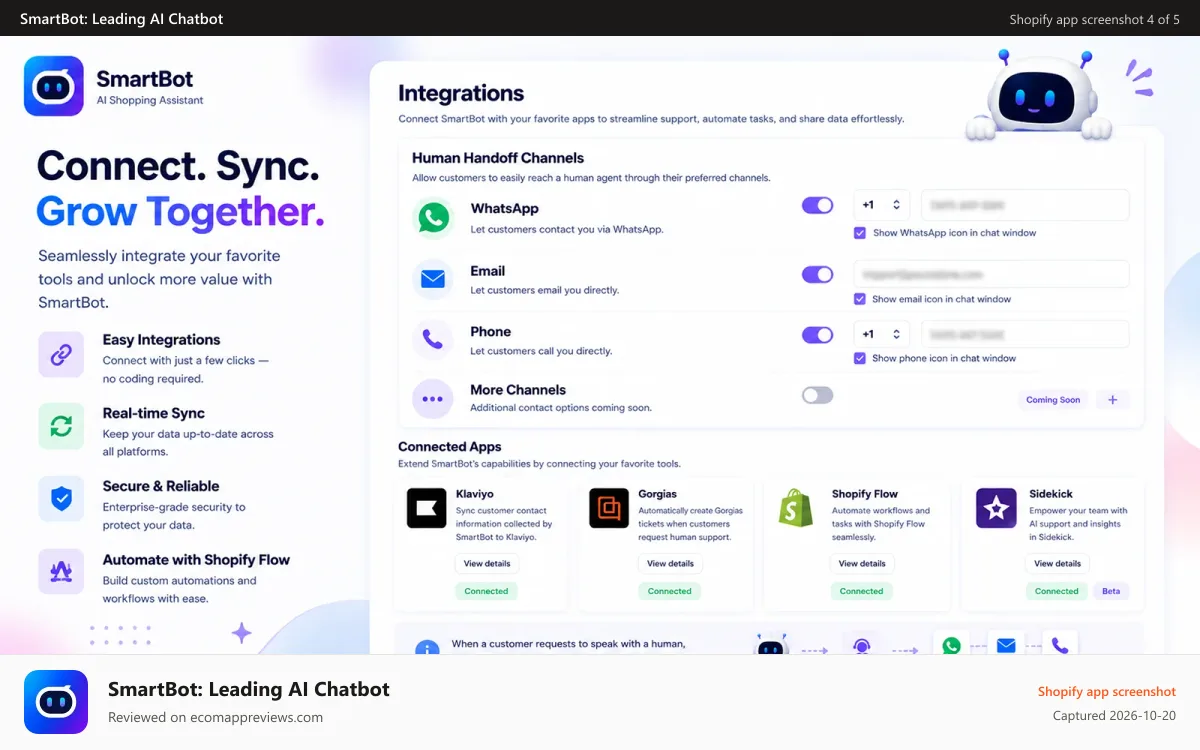Click the Secure & Reliable shield icon
The image size is (1200, 750).
(x=61, y=499)
